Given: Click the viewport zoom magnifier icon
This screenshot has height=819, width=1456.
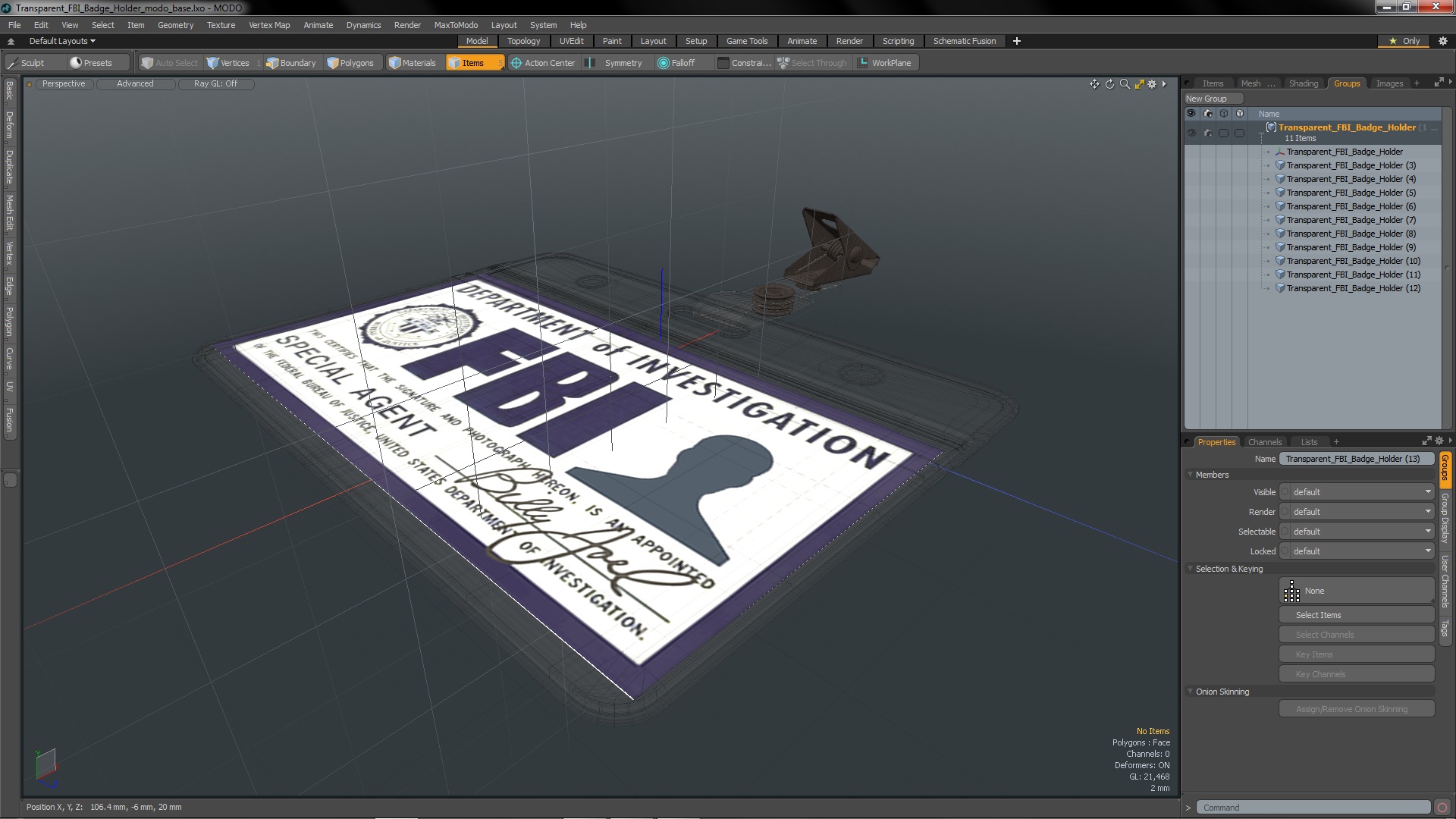Looking at the screenshot, I should (1125, 84).
